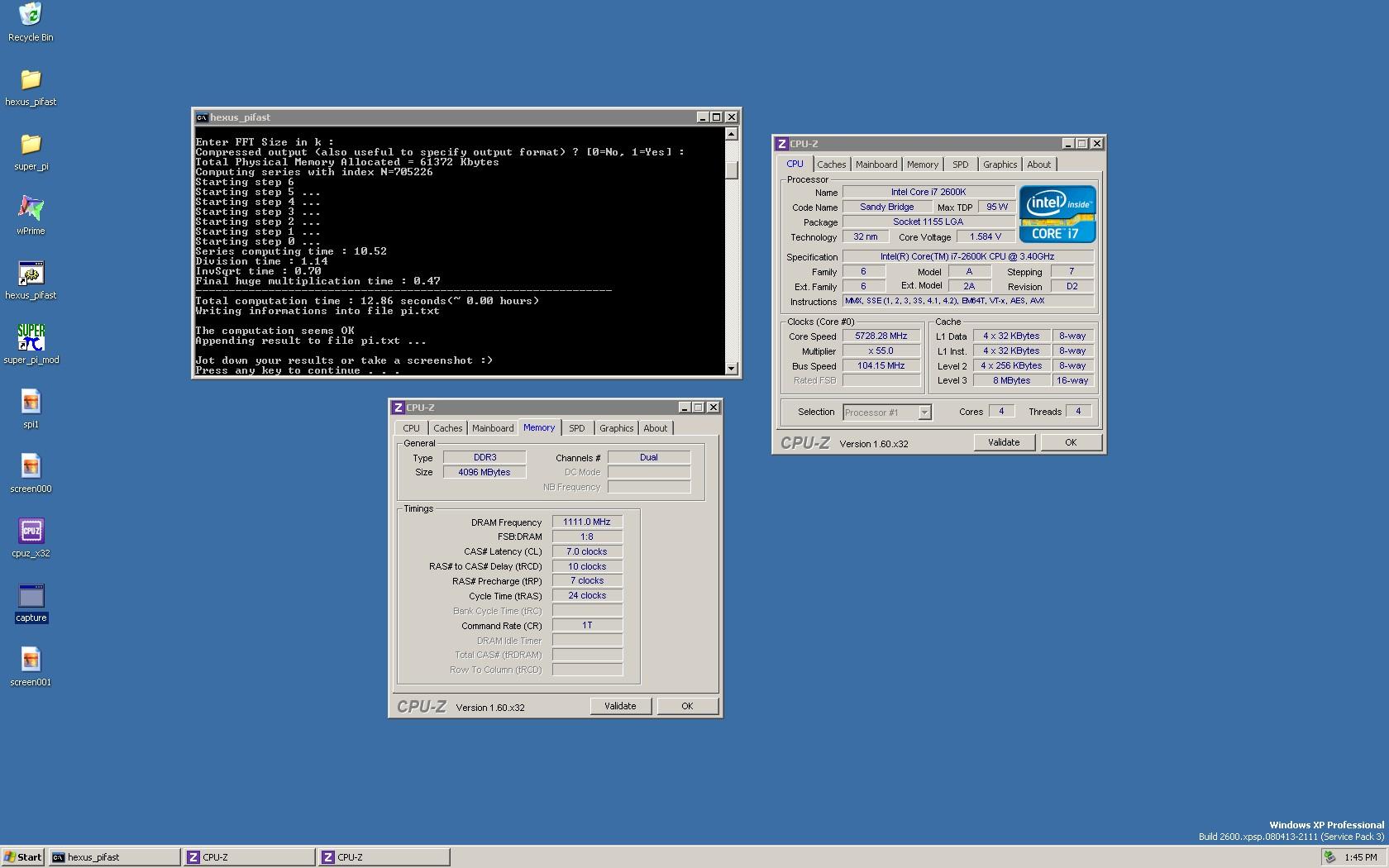Open Caches tab in the processor CPU-Z window

(x=832, y=165)
